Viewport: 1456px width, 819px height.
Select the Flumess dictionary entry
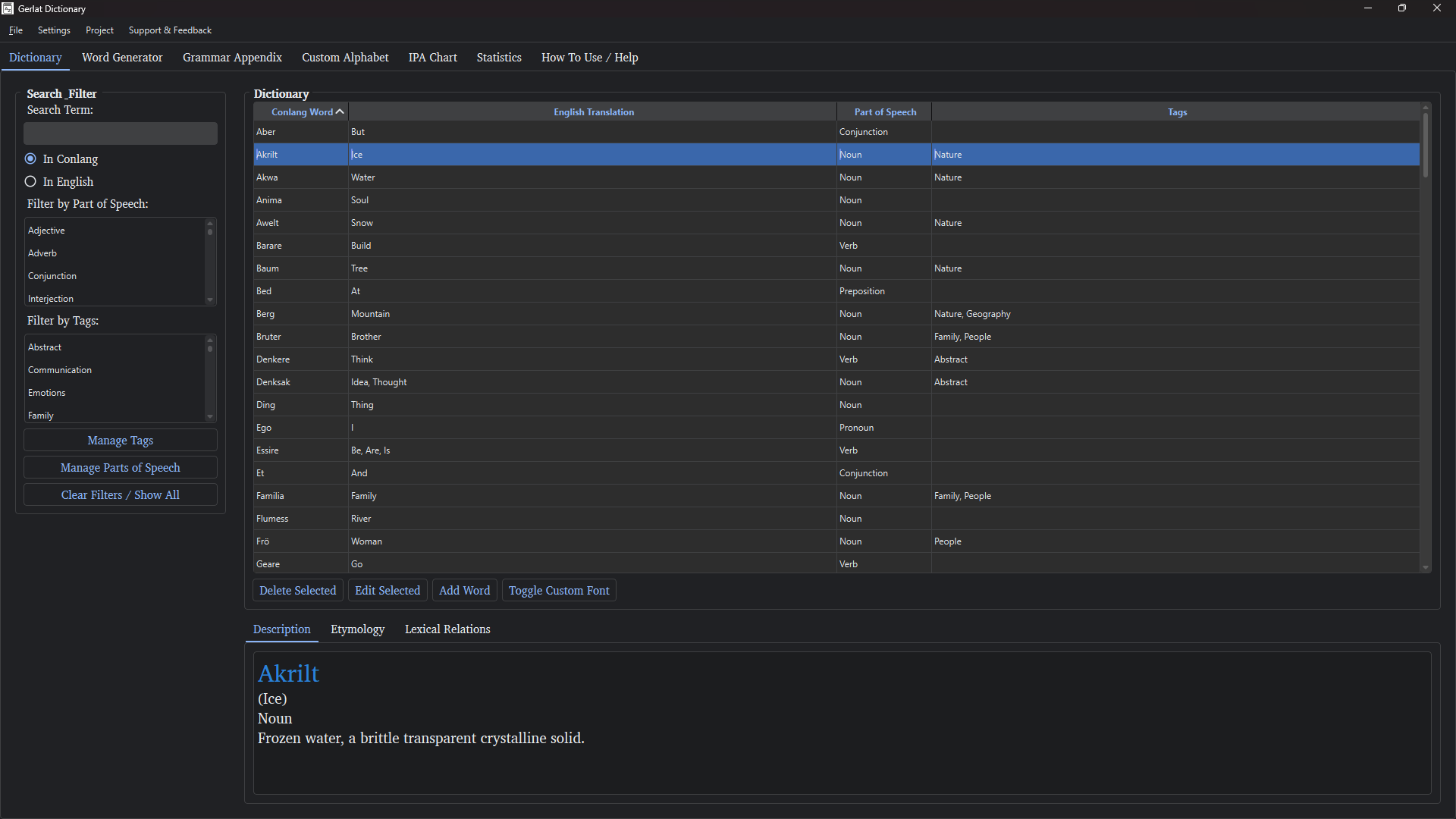click(x=836, y=519)
